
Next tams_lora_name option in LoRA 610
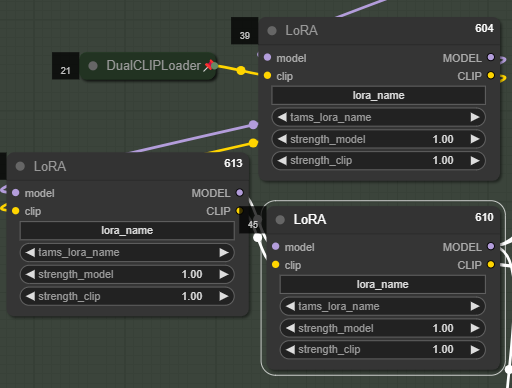pos(475,306)
